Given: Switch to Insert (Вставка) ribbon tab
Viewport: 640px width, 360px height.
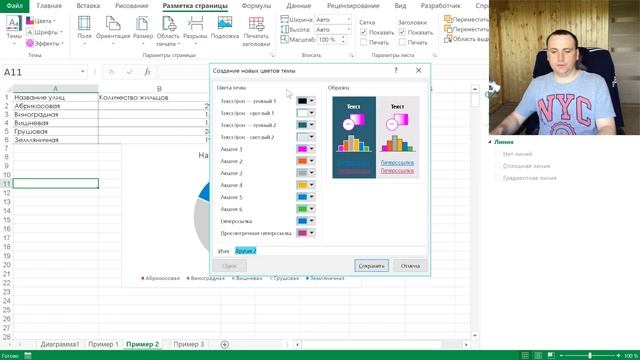Looking at the screenshot, I should tap(88, 6).
